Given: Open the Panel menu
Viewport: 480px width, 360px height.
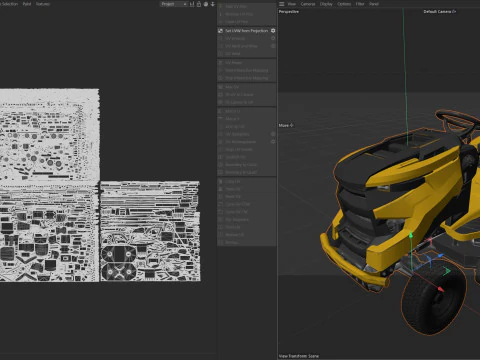Looking at the screenshot, I should tap(374, 4).
